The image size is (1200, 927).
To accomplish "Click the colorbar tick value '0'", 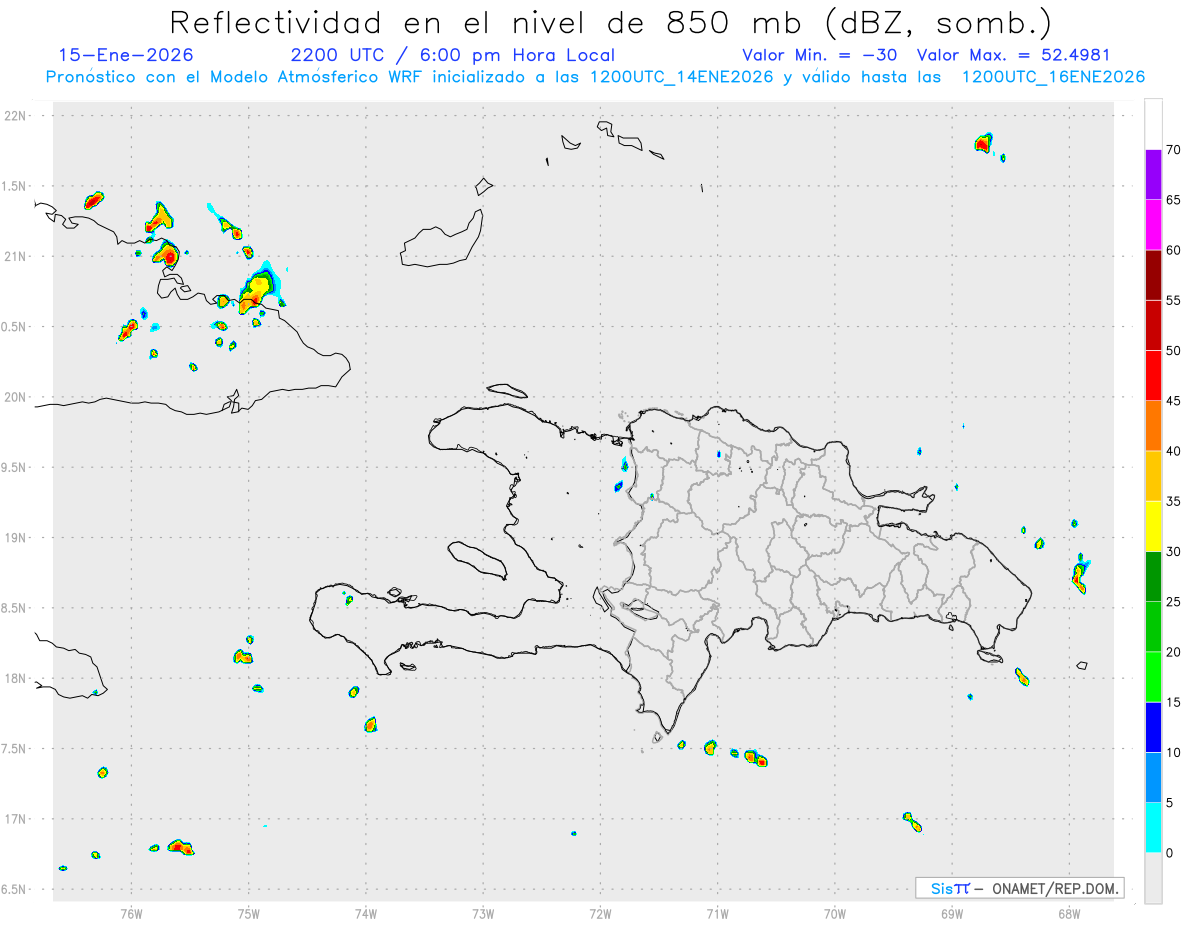I will [1169, 853].
